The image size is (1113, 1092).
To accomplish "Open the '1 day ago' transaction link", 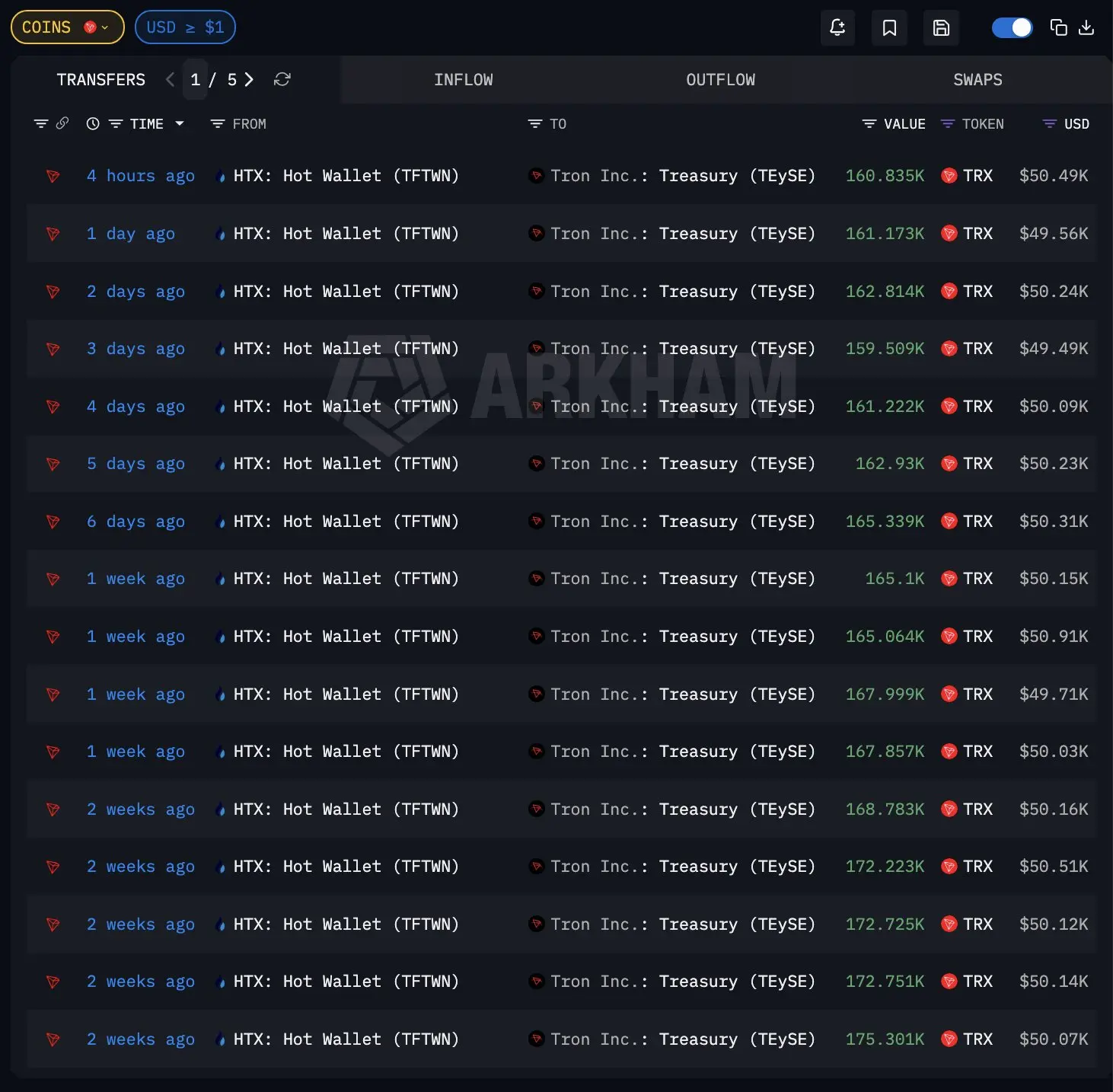I will (x=131, y=234).
